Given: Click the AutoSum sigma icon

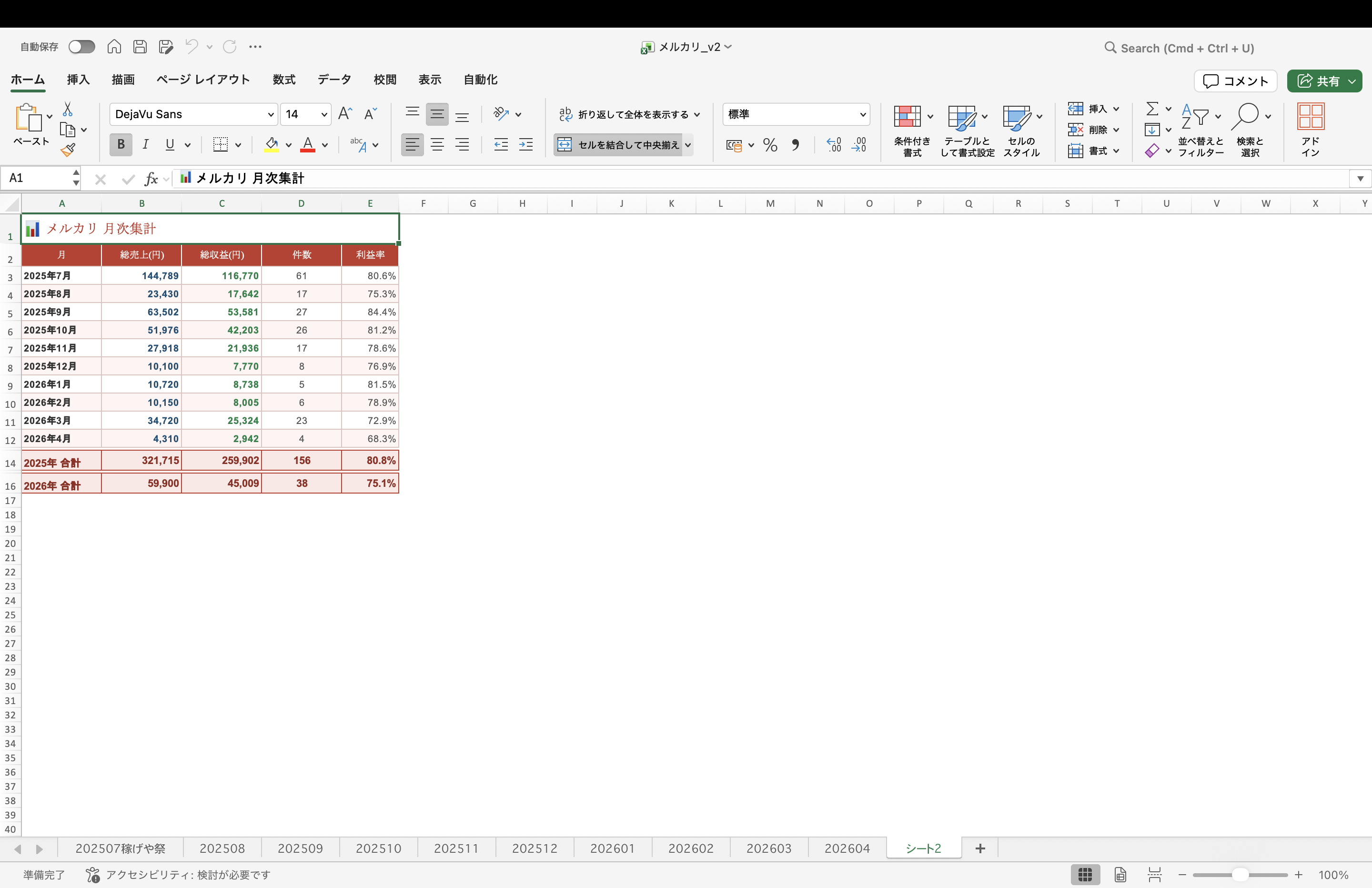Looking at the screenshot, I should (1152, 109).
